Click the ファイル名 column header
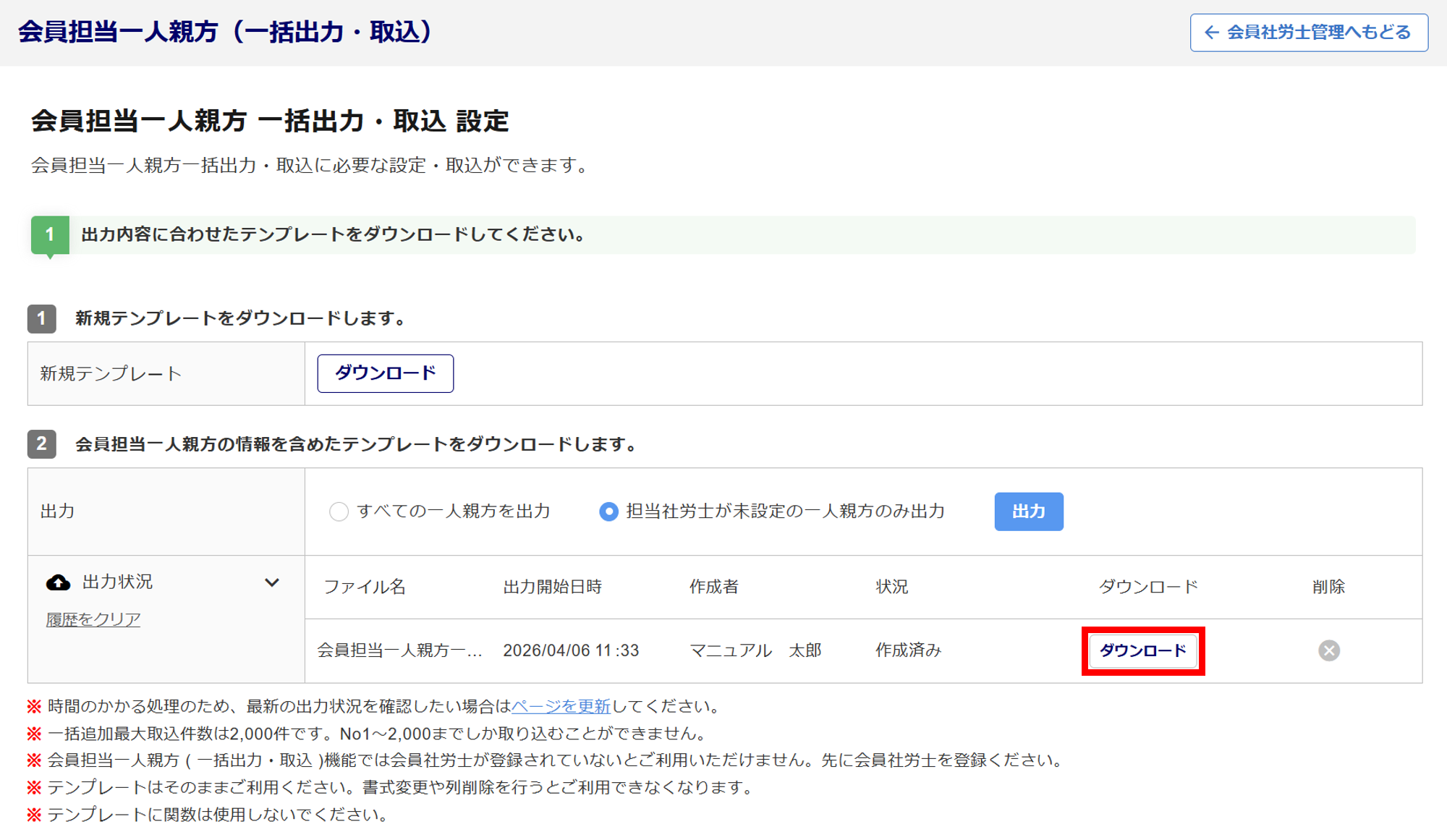 coord(365,587)
